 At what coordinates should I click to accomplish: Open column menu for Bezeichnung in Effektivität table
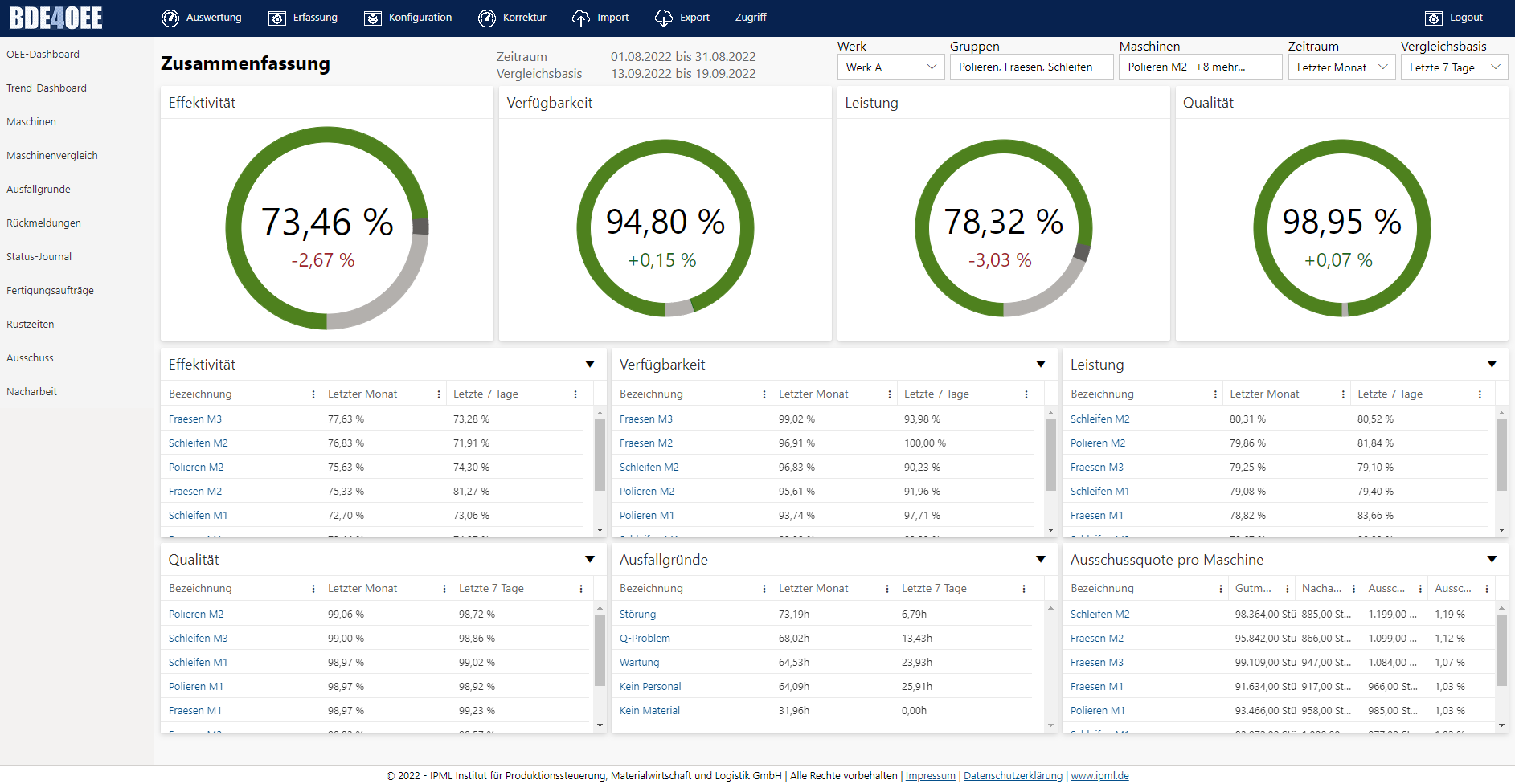[x=313, y=394]
